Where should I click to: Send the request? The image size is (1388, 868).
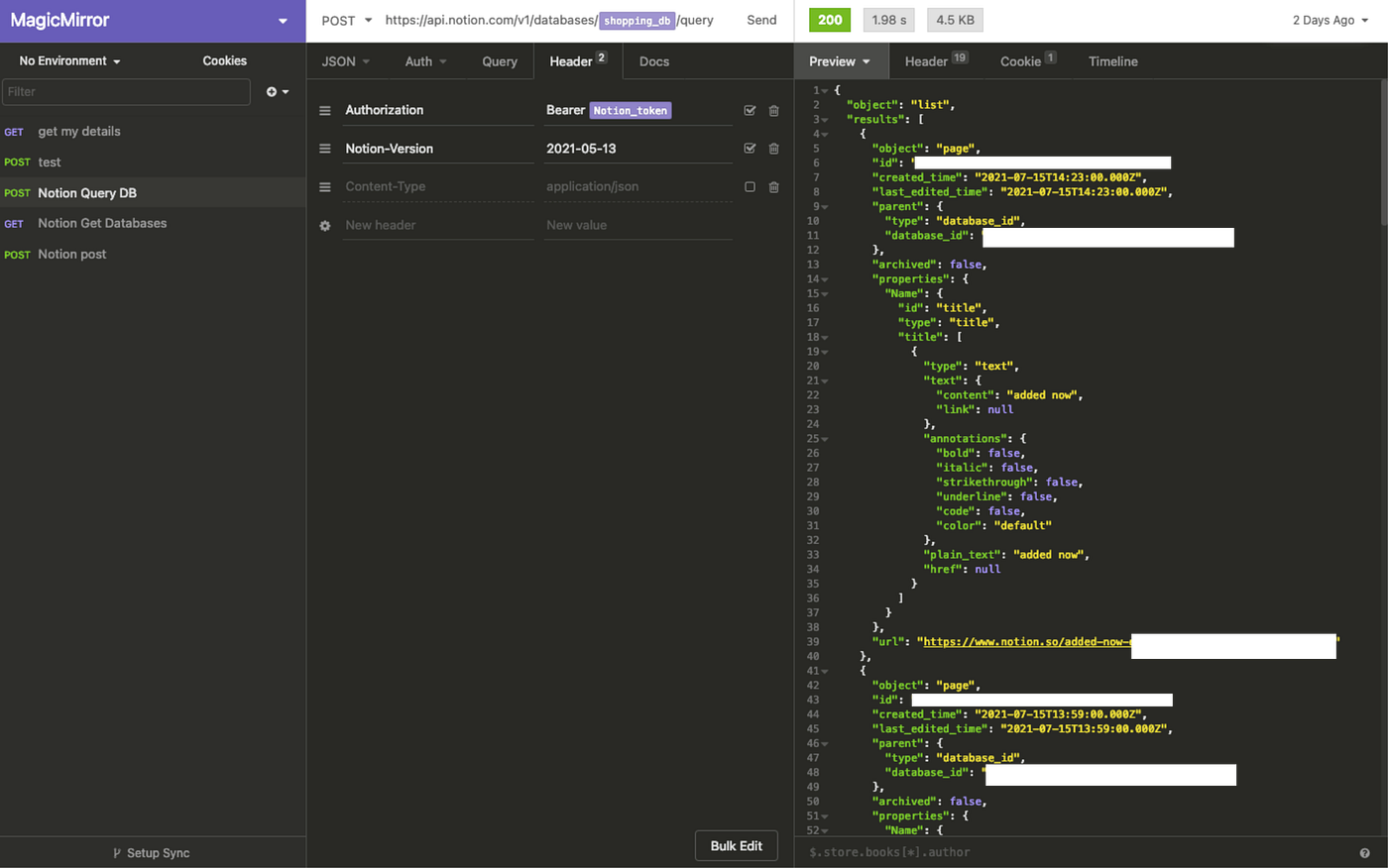point(761,21)
